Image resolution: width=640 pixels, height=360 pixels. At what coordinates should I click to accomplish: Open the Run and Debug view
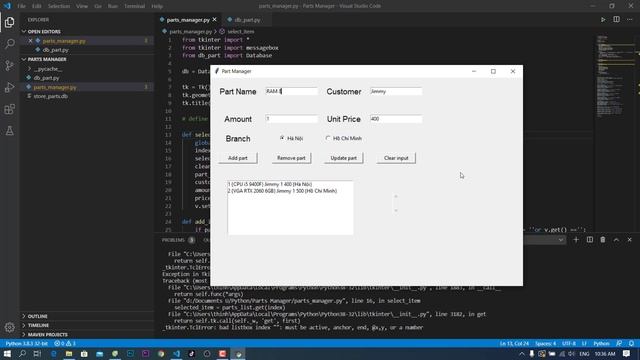(x=9, y=87)
